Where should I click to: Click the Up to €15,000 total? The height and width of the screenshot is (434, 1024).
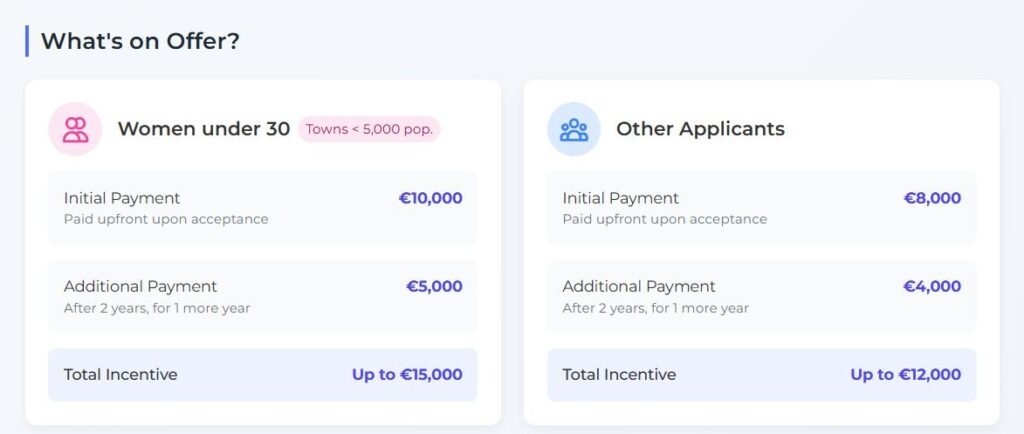coord(407,375)
